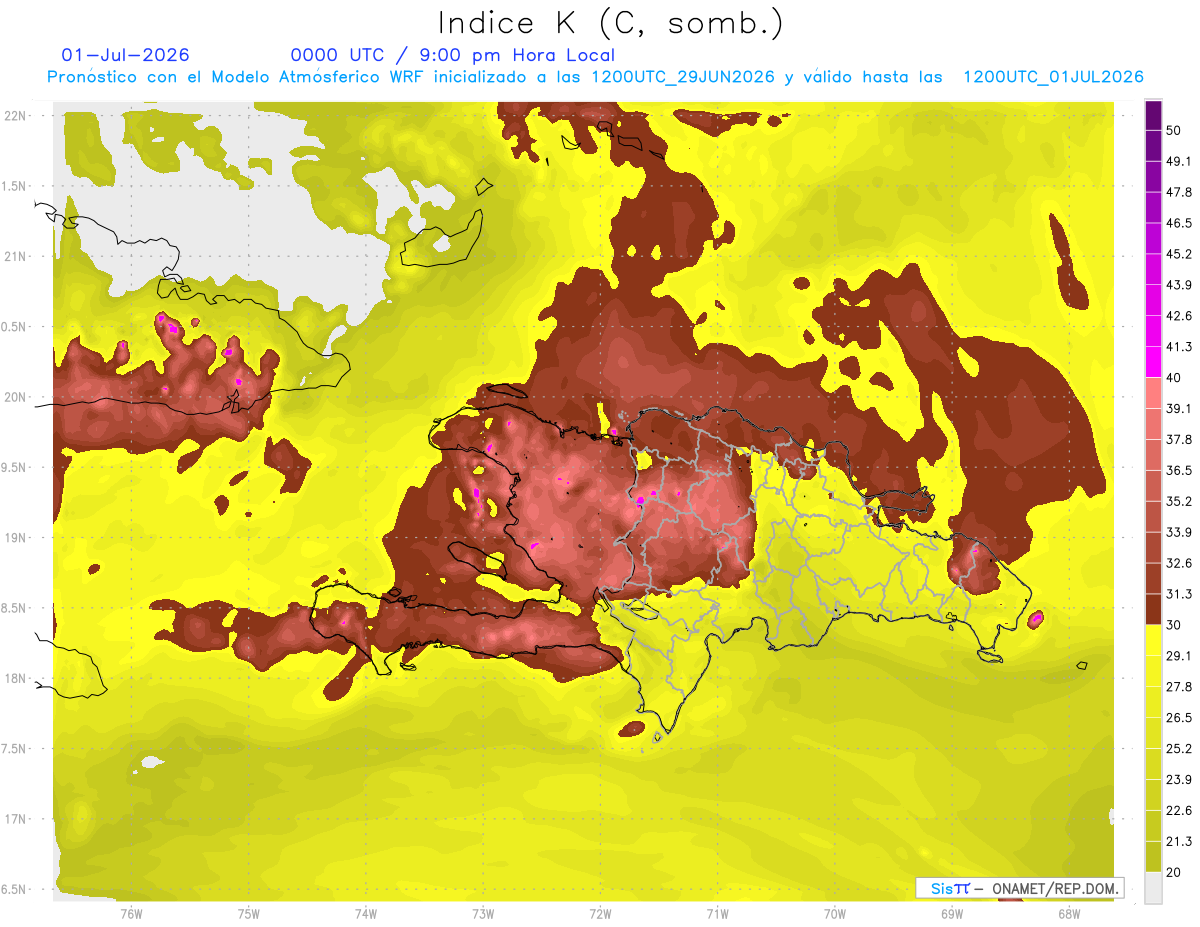This screenshot has height=927, width=1200.
Task: Click the dark purple swatch above value 50
Action: coord(1153,115)
